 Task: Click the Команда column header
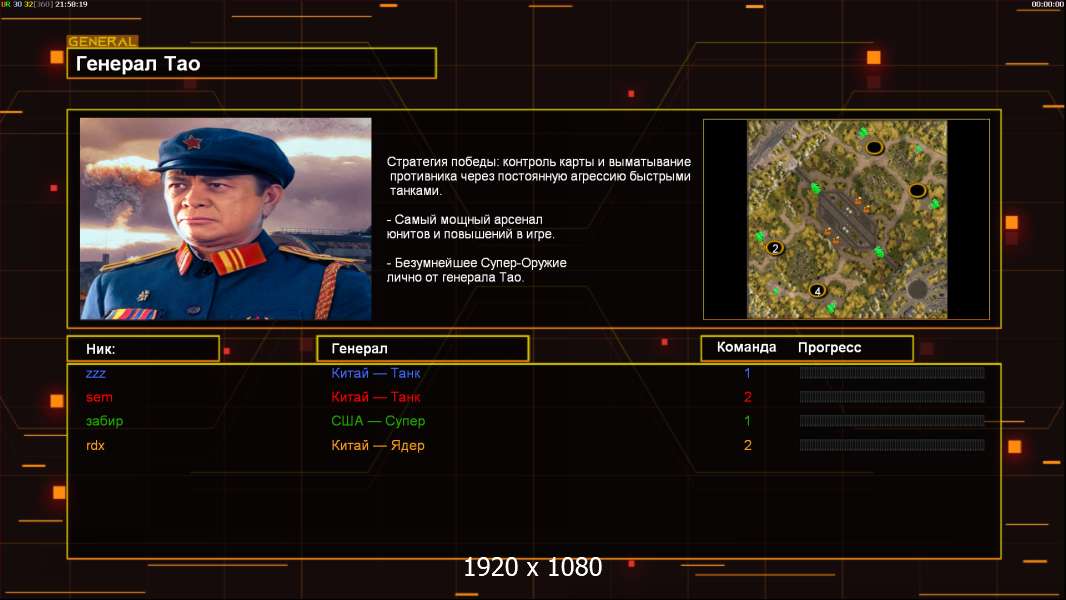pos(746,347)
